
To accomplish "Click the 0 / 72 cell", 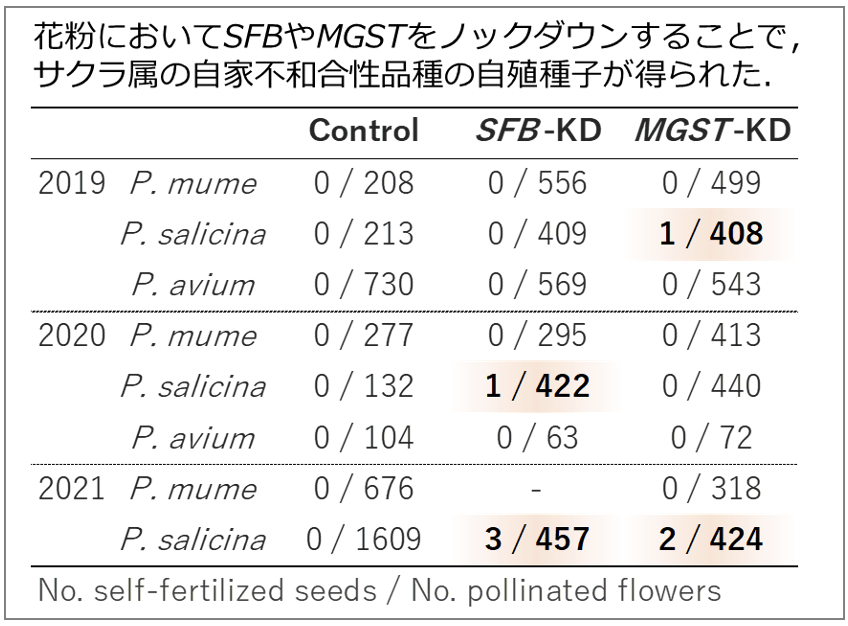I will coord(711,437).
